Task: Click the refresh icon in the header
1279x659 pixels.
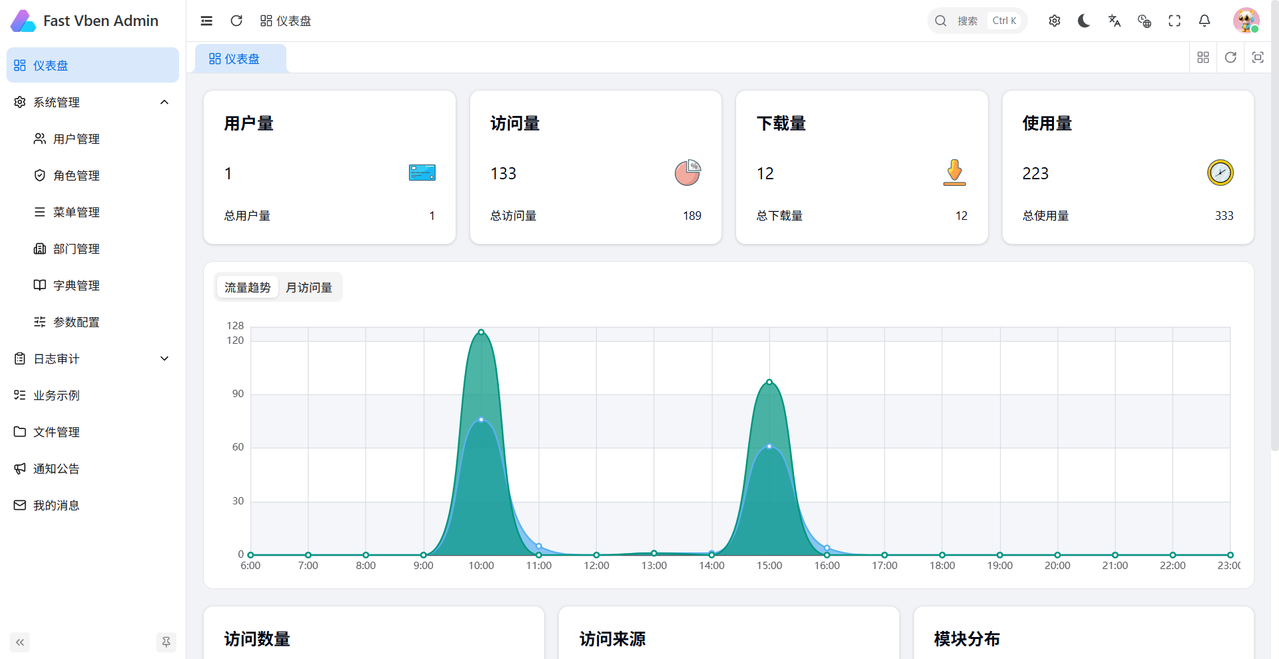Action: click(236, 20)
